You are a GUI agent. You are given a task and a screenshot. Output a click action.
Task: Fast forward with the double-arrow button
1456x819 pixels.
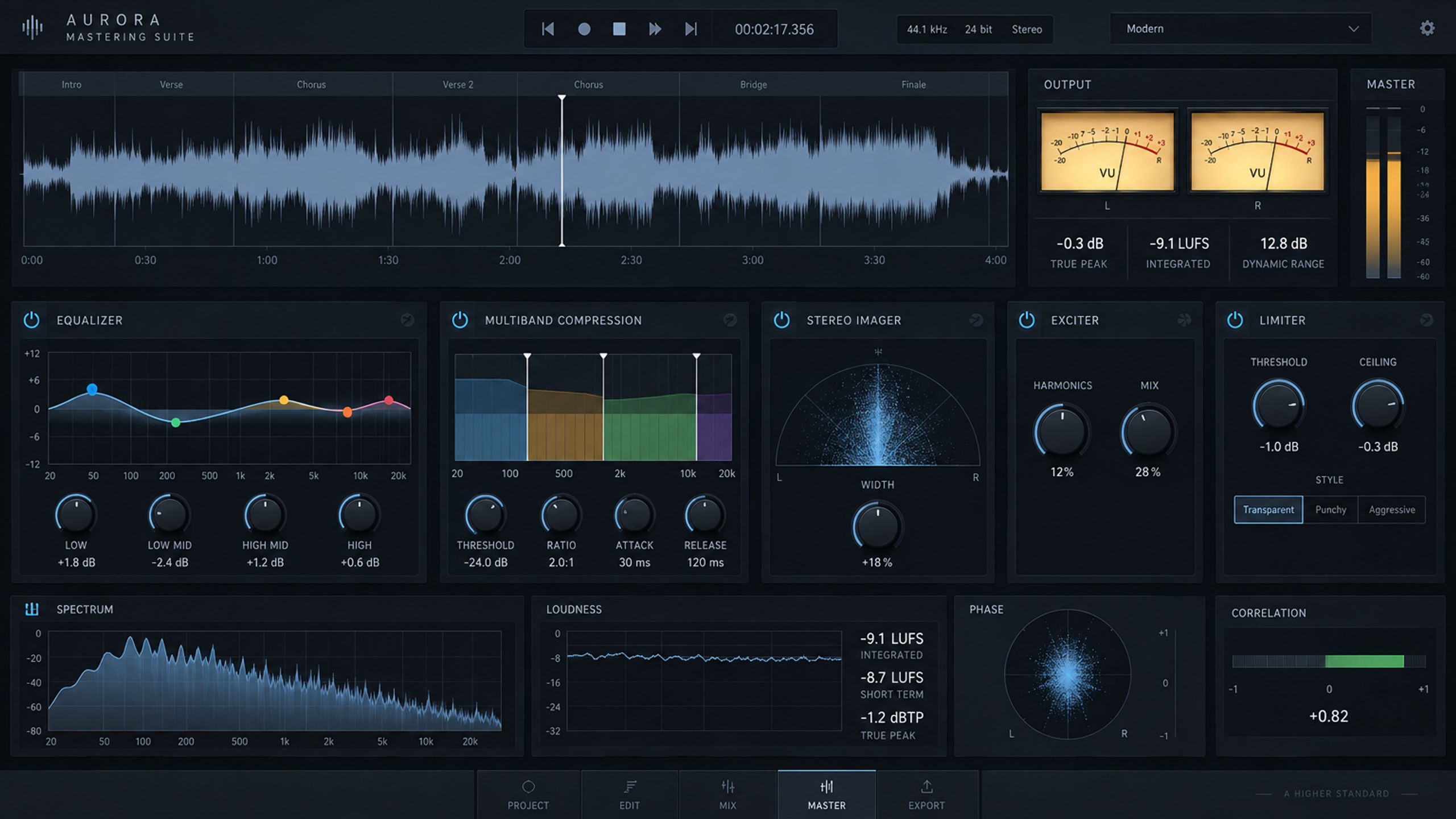tap(655, 29)
